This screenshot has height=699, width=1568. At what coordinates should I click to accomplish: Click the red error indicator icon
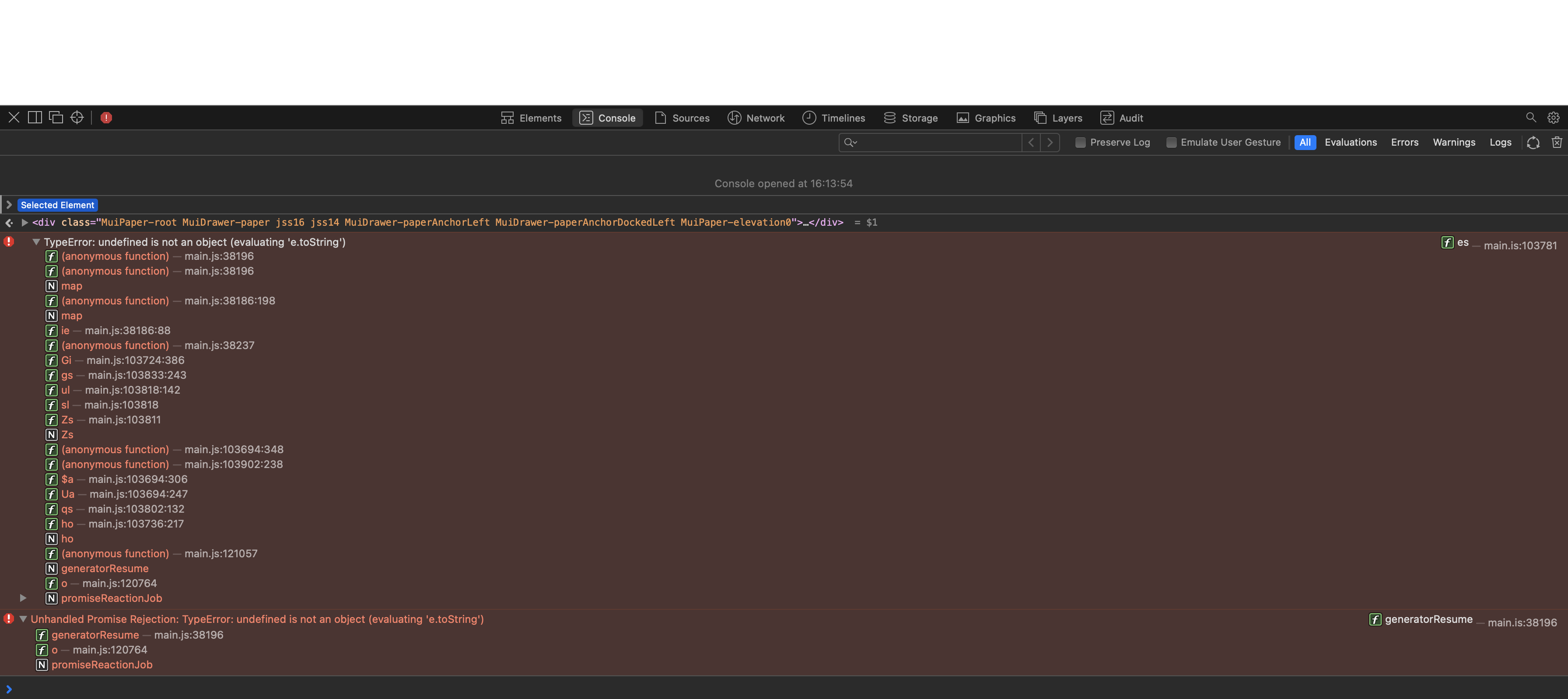point(106,117)
